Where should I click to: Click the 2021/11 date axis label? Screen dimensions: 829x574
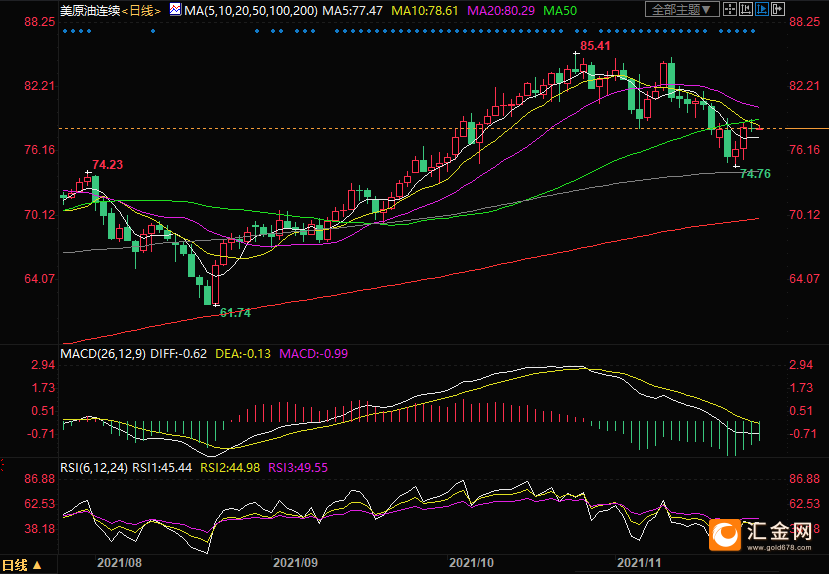pos(639,563)
